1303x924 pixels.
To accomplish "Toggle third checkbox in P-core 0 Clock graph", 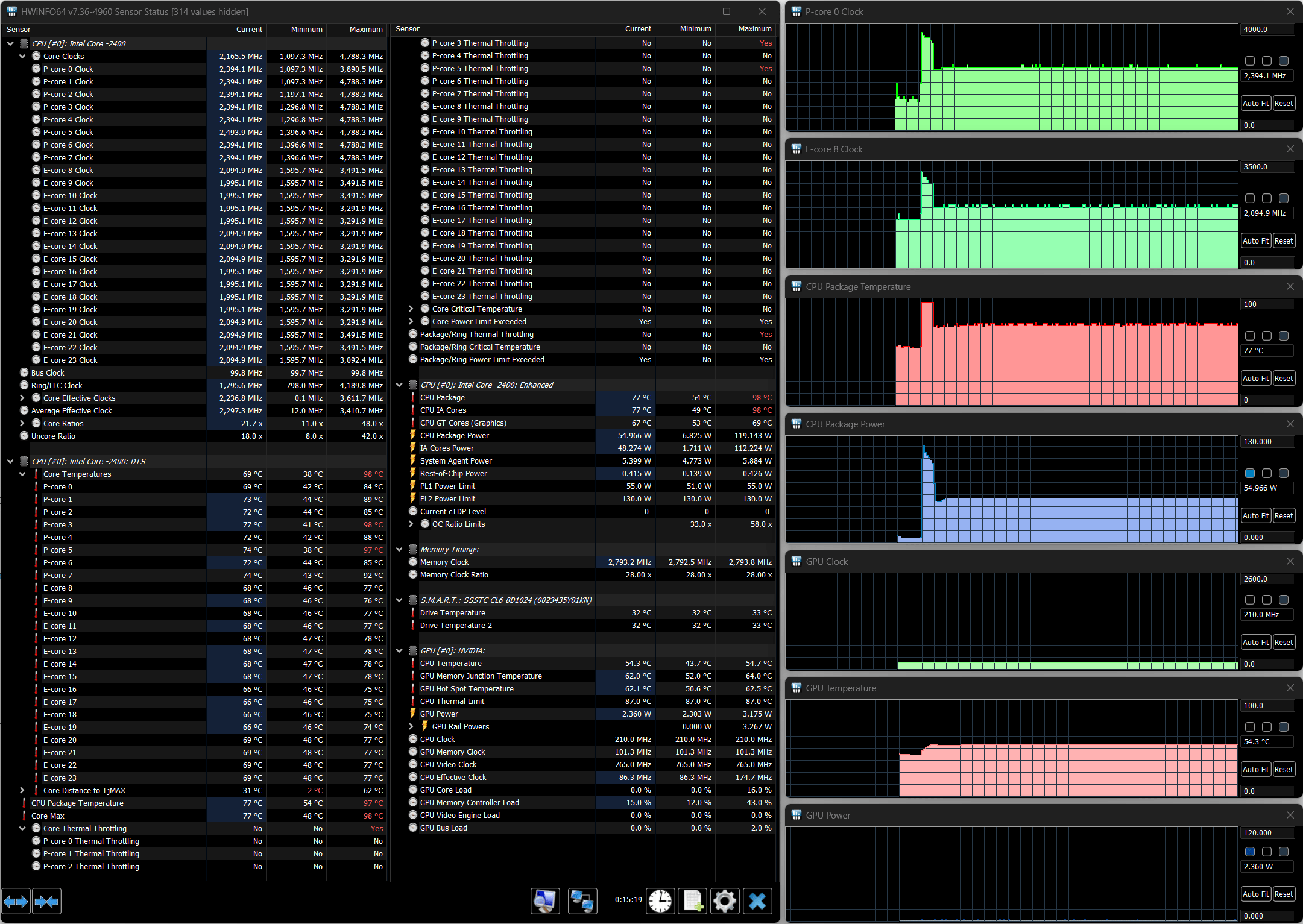I will pos(1284,61).
